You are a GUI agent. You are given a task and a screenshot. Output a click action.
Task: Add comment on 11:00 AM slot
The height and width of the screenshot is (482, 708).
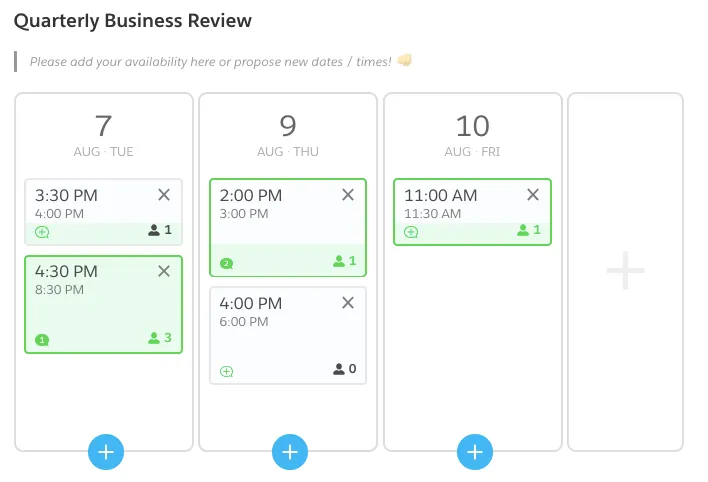point(411,232)
